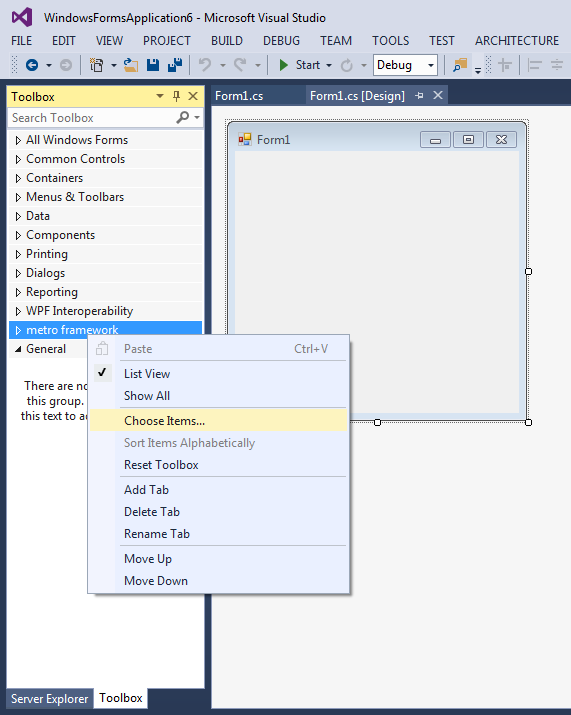
Task: Click the Toolbox tab at bottom
Action: (121, 698)
